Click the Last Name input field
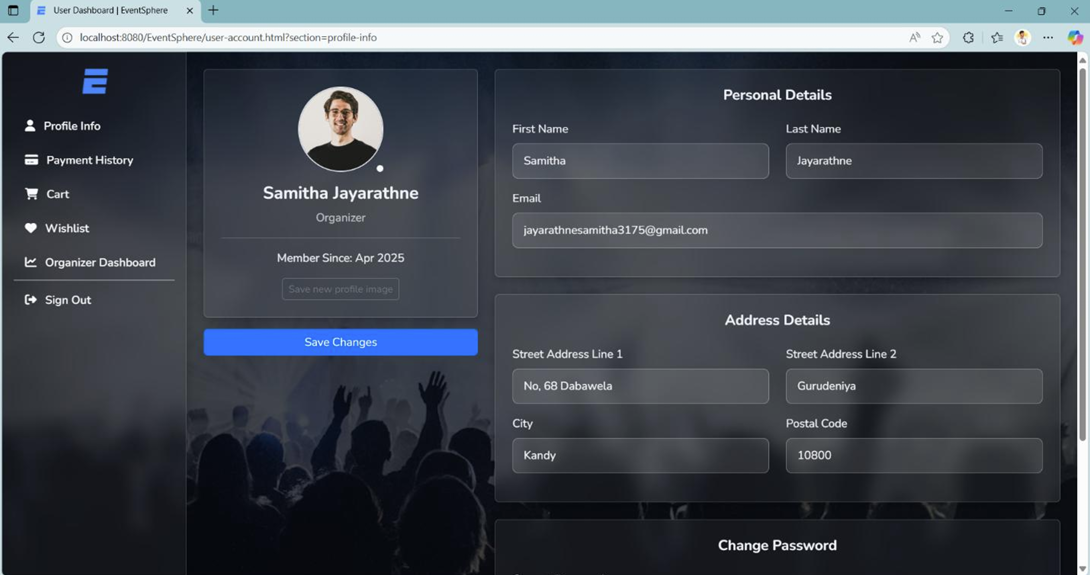 [913, 161]
